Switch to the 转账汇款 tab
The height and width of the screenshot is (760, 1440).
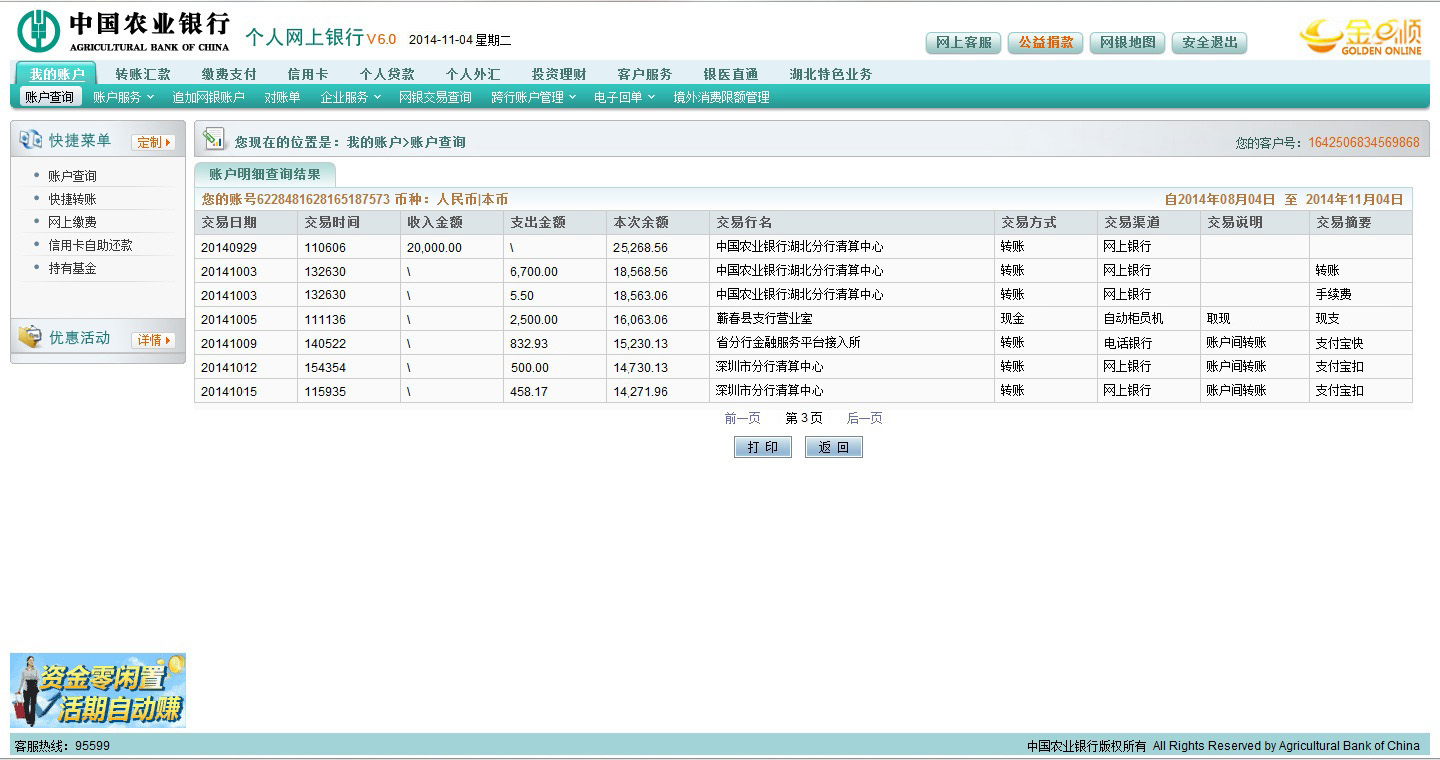[142, 74]
